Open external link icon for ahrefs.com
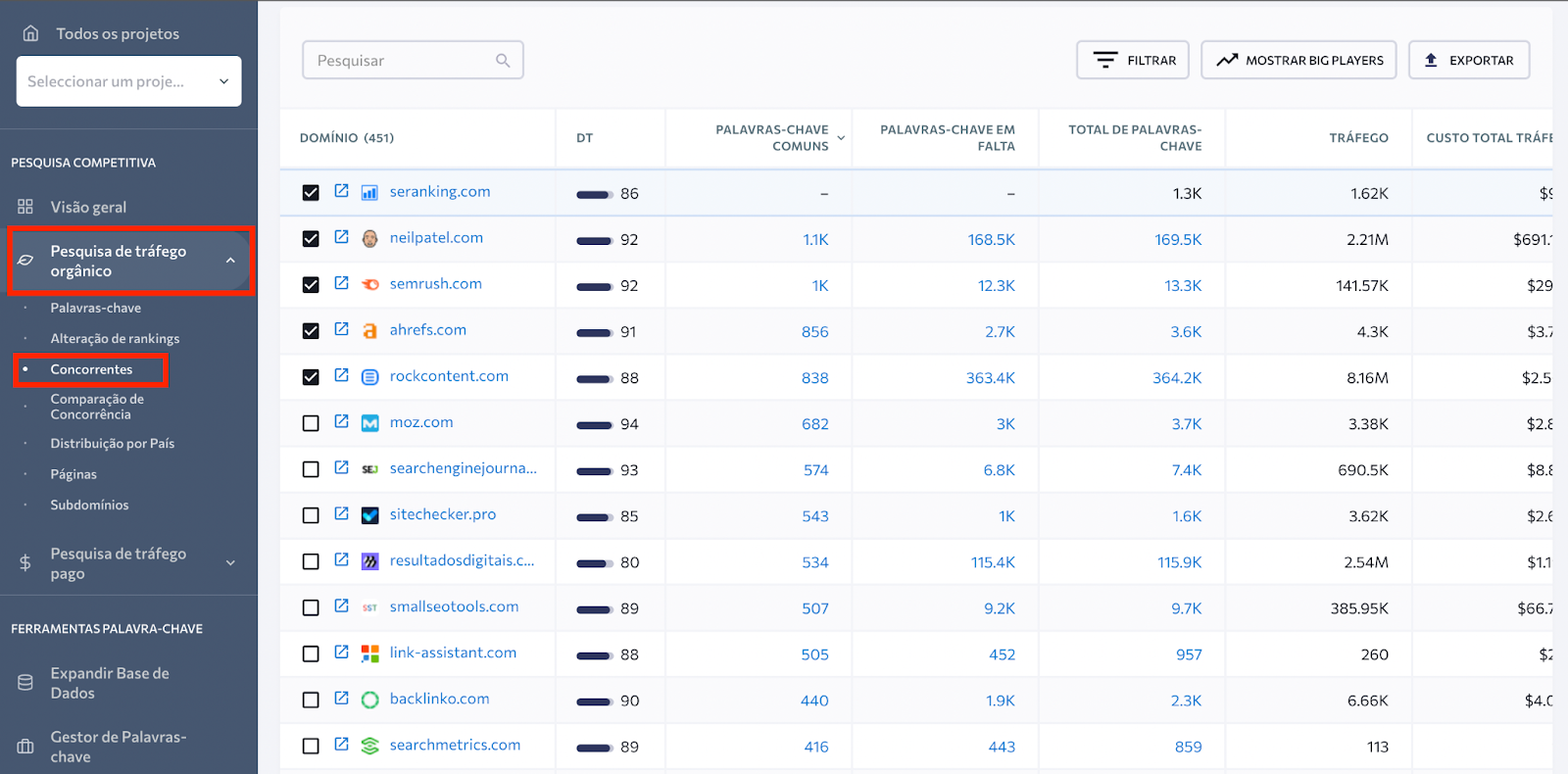The image size is (1568, 774). [x=341, y=329]
